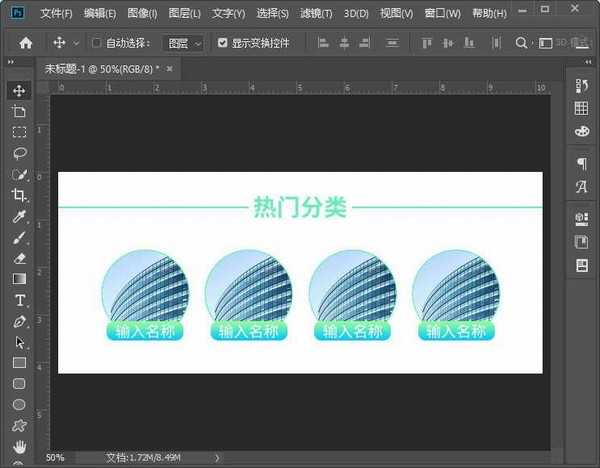Open the 图像(I) menu

[x=142, y=14]
